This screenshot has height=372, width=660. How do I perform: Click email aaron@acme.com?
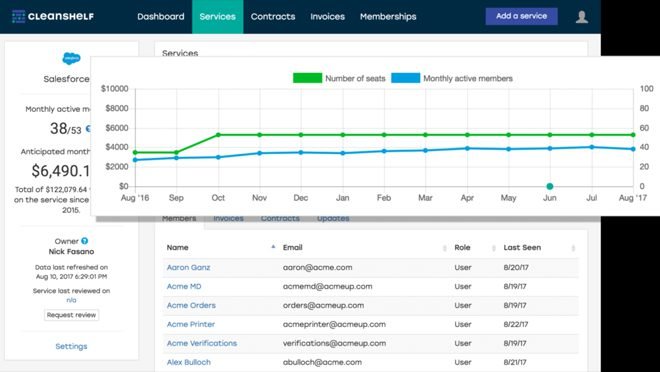click(x=317, y=268)
